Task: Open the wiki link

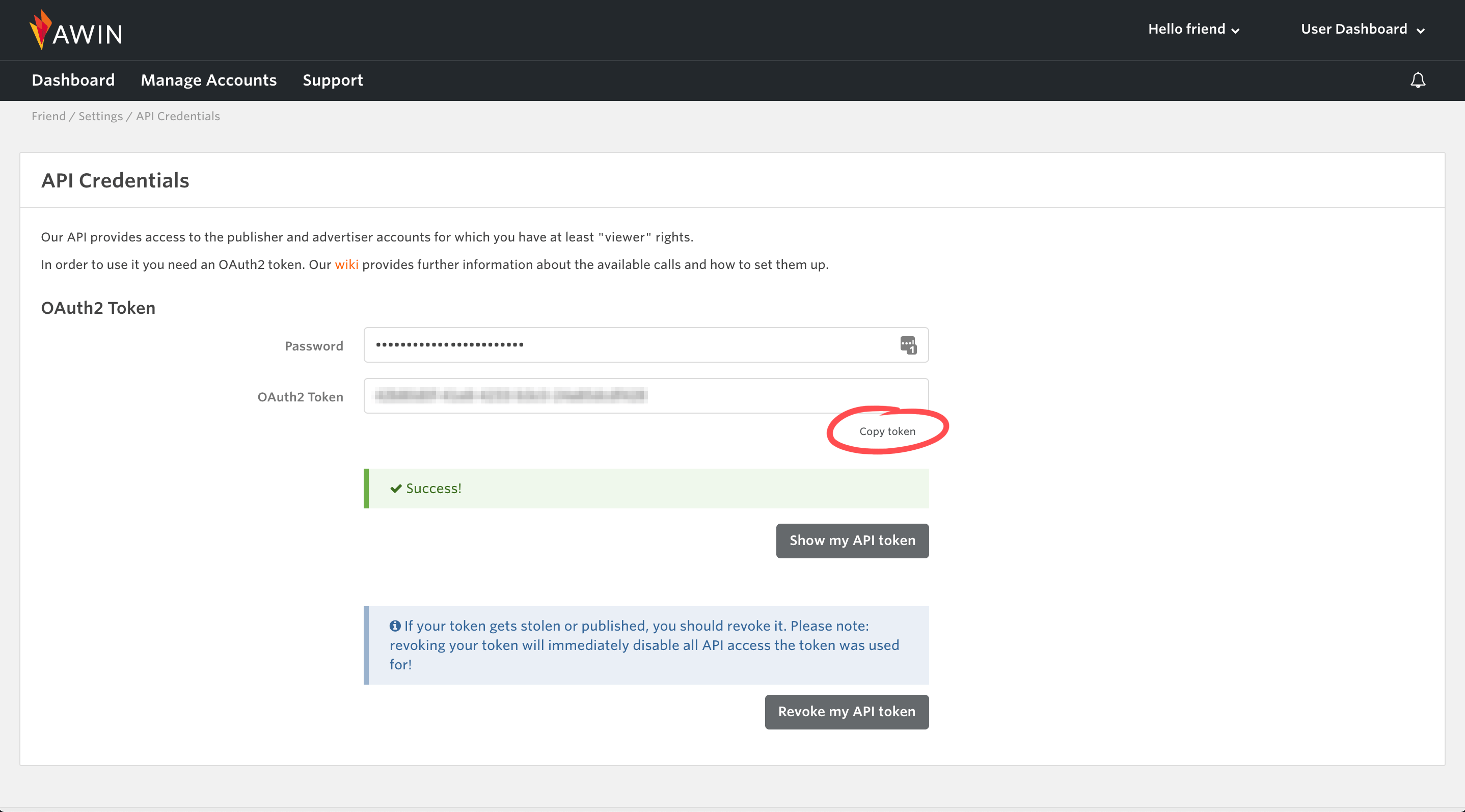Action: pyautogui.click(x=346, y=264)
